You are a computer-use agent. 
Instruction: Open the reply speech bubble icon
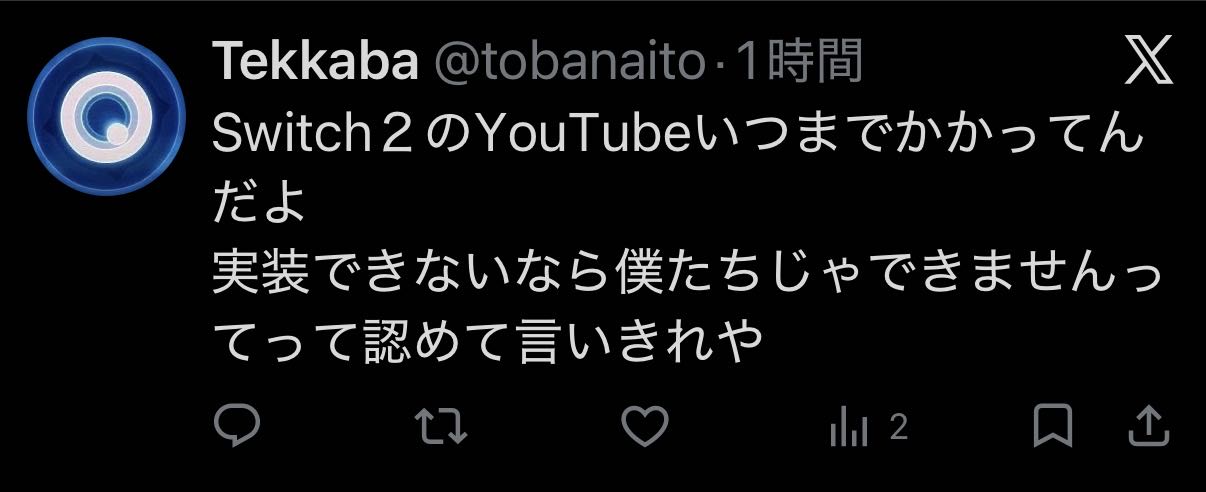coord(237,427)
